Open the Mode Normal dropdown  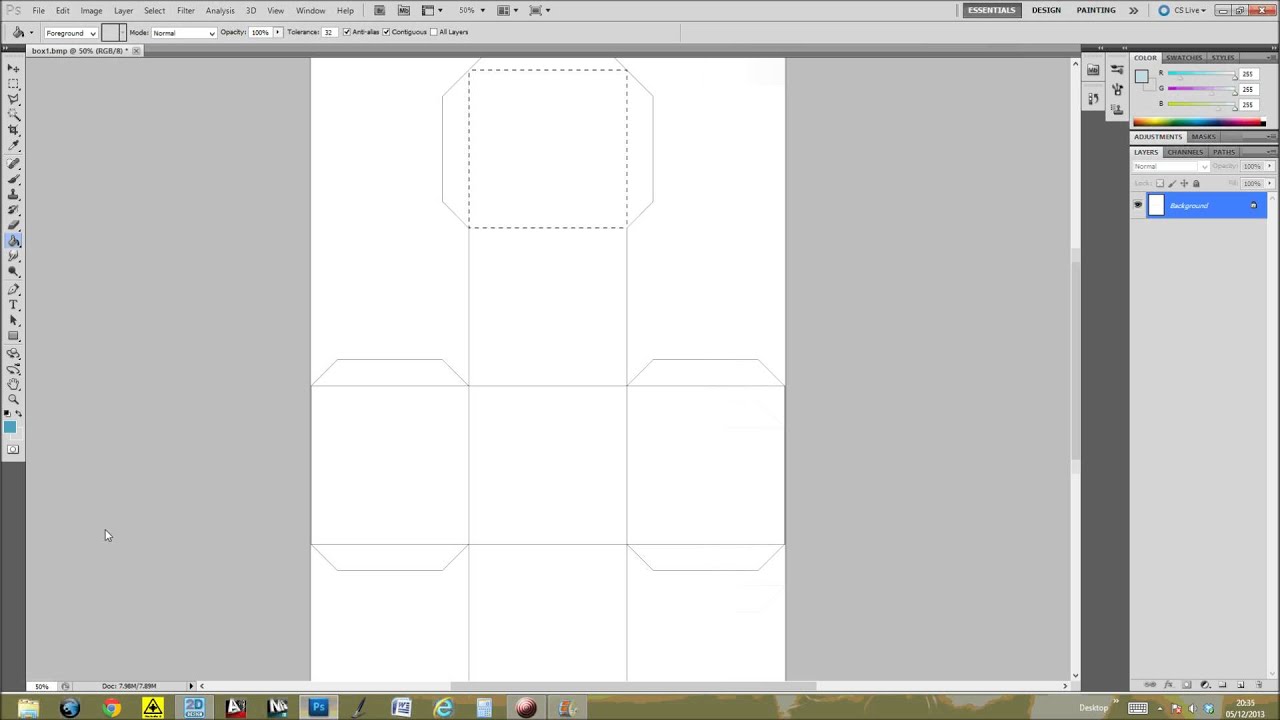[x=183, y=33]
